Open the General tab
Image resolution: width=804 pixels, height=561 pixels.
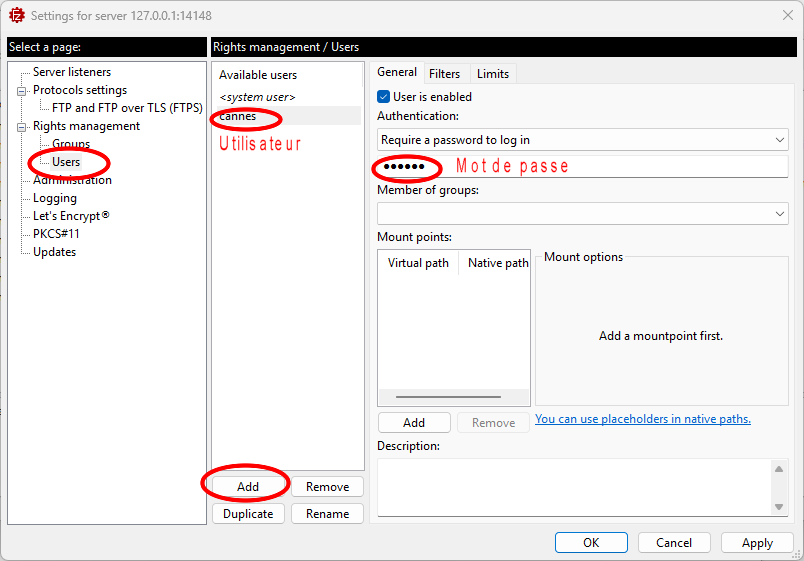397,73
